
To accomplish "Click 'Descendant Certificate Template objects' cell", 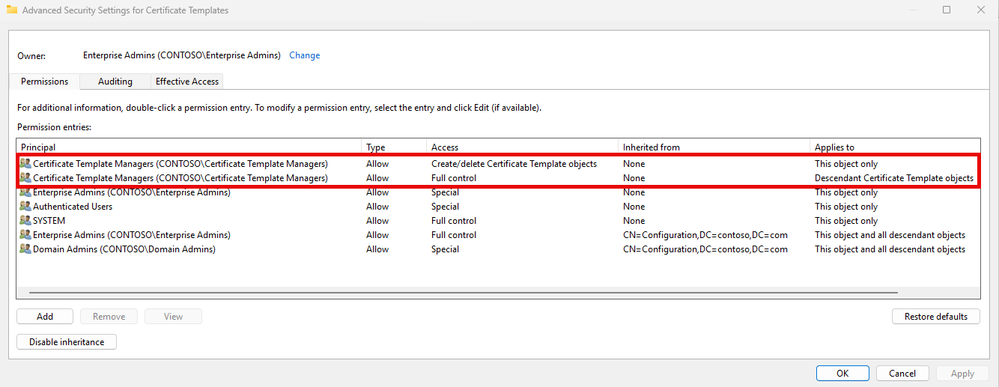I will click(894, 178).
